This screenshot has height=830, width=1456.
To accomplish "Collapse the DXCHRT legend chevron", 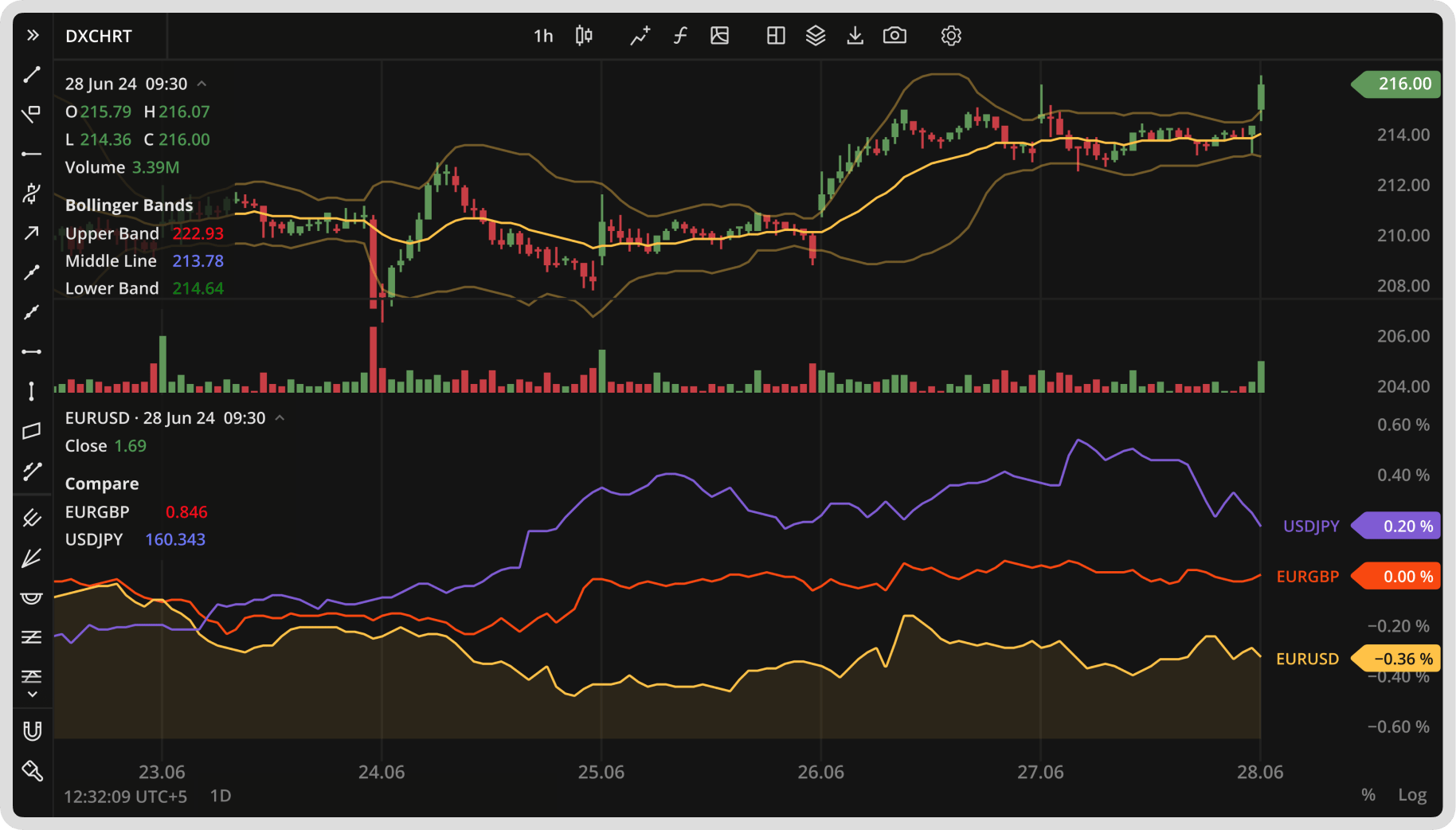I will tap(202, 84).
